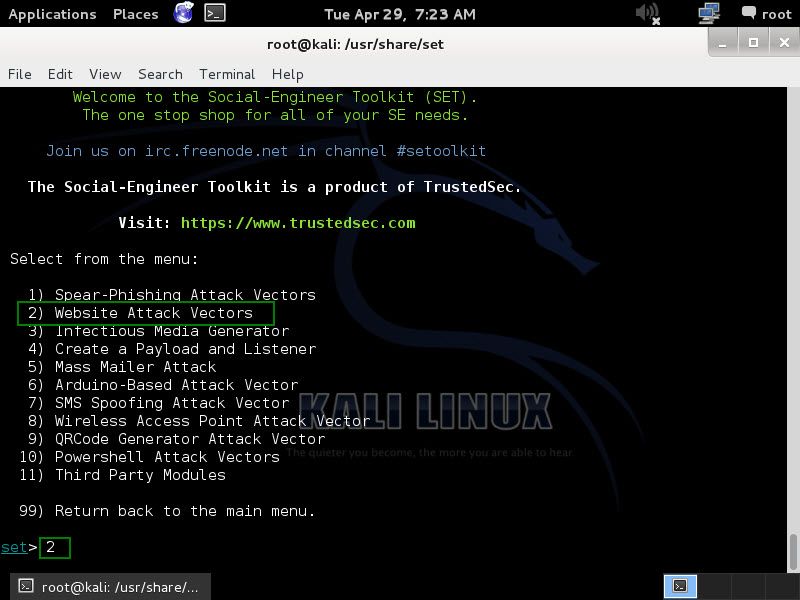Click the window title root@kali: /usr/share/set
Screen dimensions: 800x600
[355, 44]
